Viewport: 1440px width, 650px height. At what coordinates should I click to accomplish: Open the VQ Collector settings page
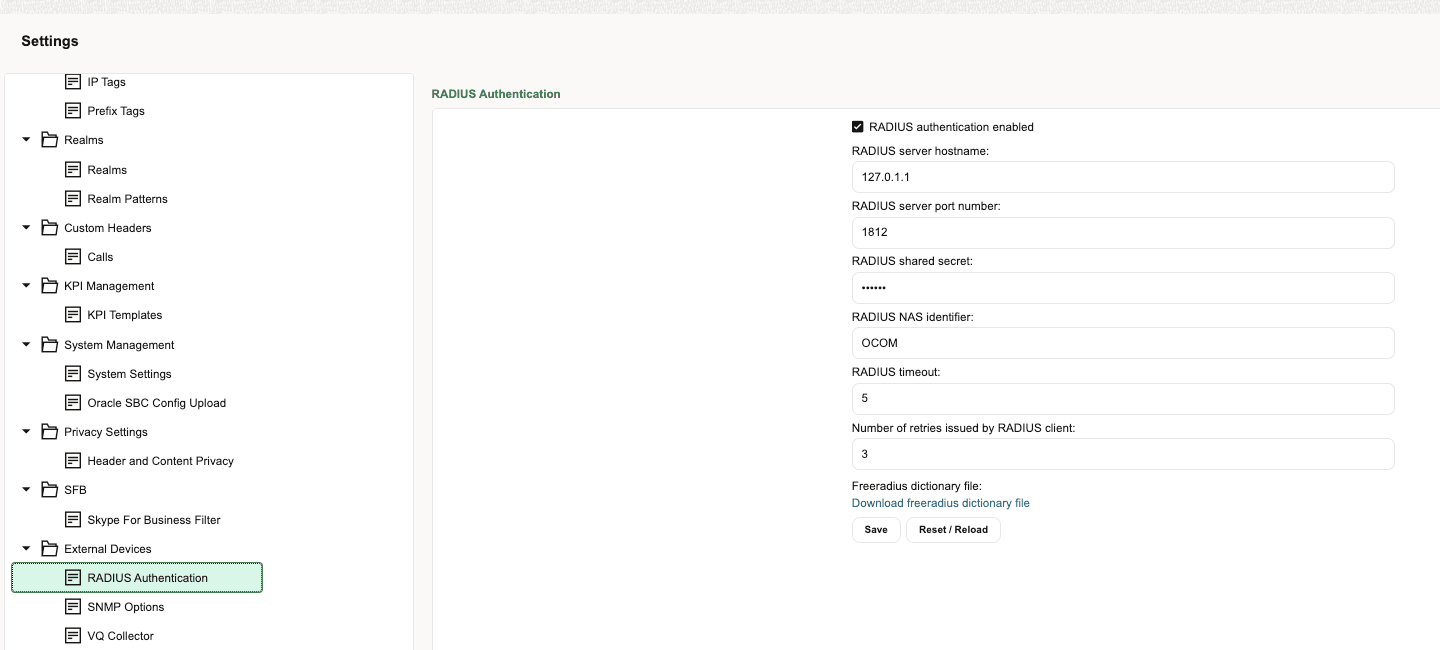point(120,635)
